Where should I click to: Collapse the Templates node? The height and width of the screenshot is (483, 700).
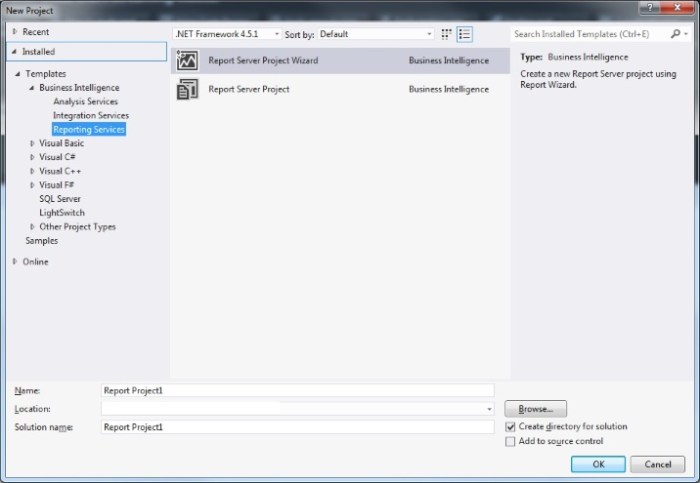point(17,74)
